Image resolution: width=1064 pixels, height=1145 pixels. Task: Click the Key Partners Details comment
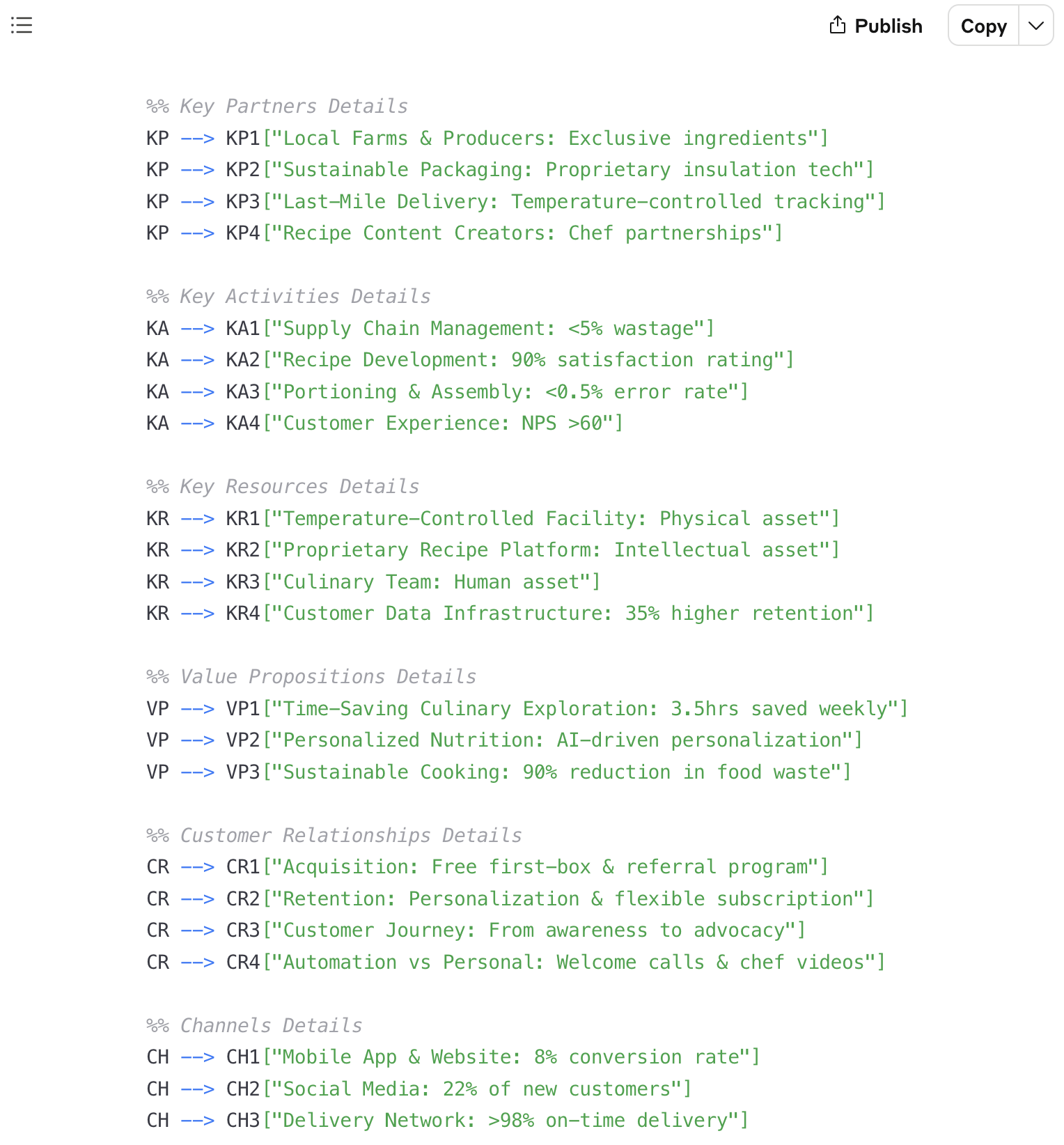[277, 106]
